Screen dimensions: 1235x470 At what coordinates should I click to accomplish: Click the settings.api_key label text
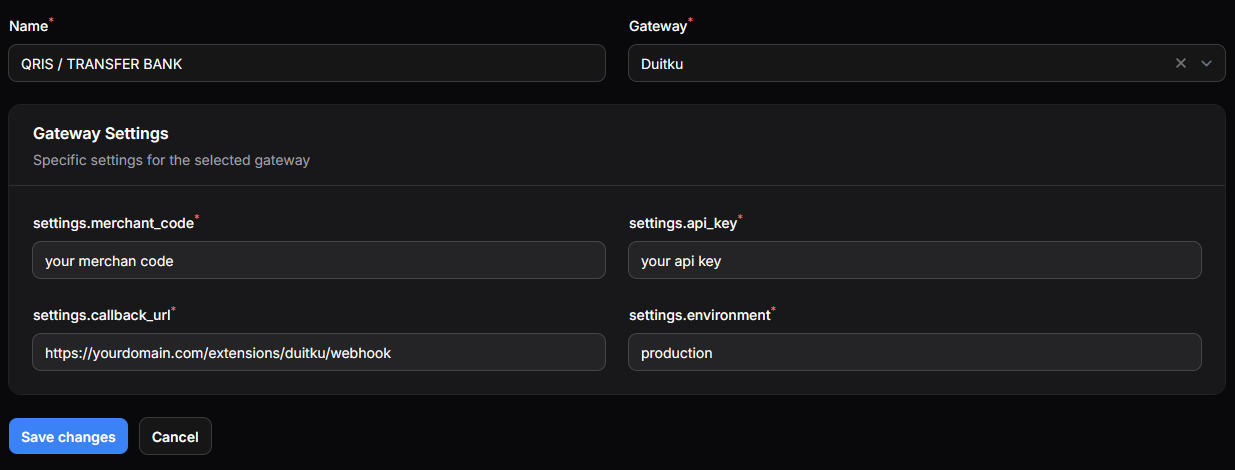tap(682, 223)
